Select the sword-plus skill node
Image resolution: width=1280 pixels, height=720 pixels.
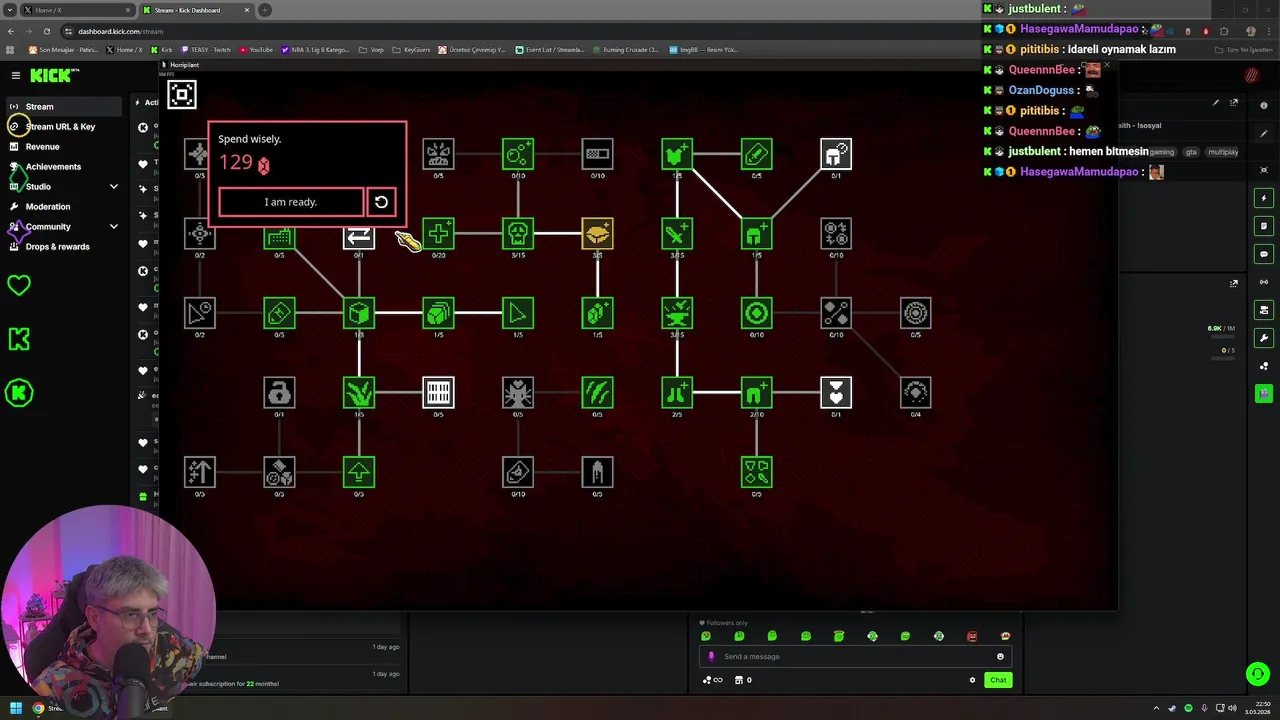677,234
